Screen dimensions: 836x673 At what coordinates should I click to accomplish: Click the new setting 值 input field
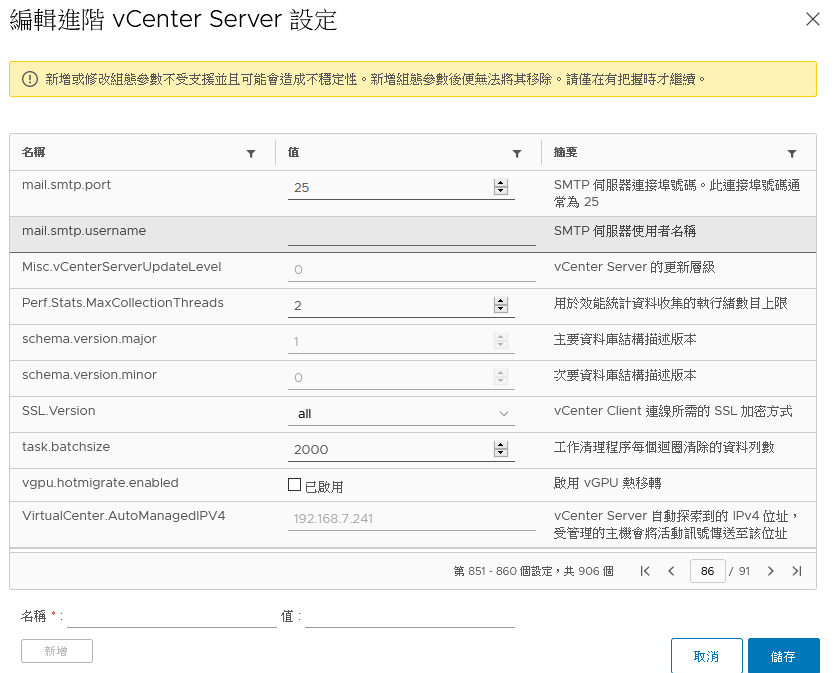point(409,617)
